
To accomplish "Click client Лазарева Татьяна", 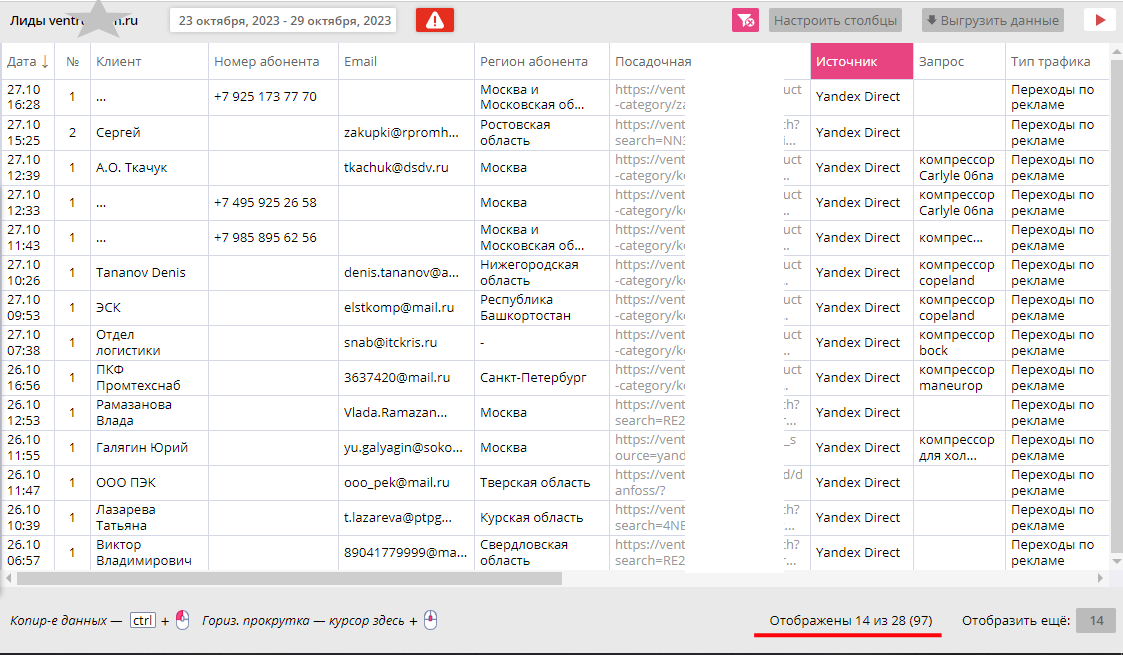I will (126, 518).
